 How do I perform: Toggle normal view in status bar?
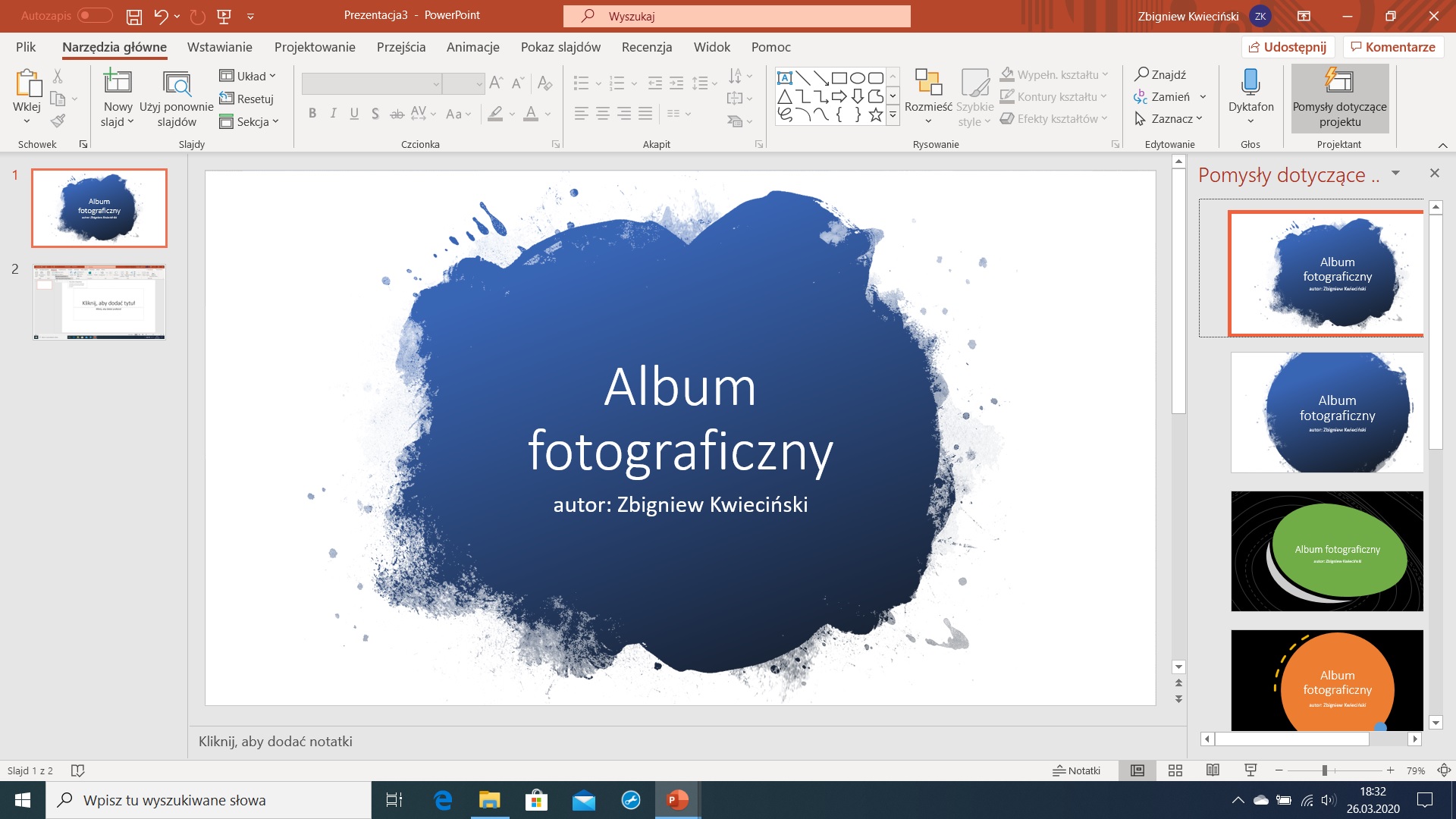1137,770
